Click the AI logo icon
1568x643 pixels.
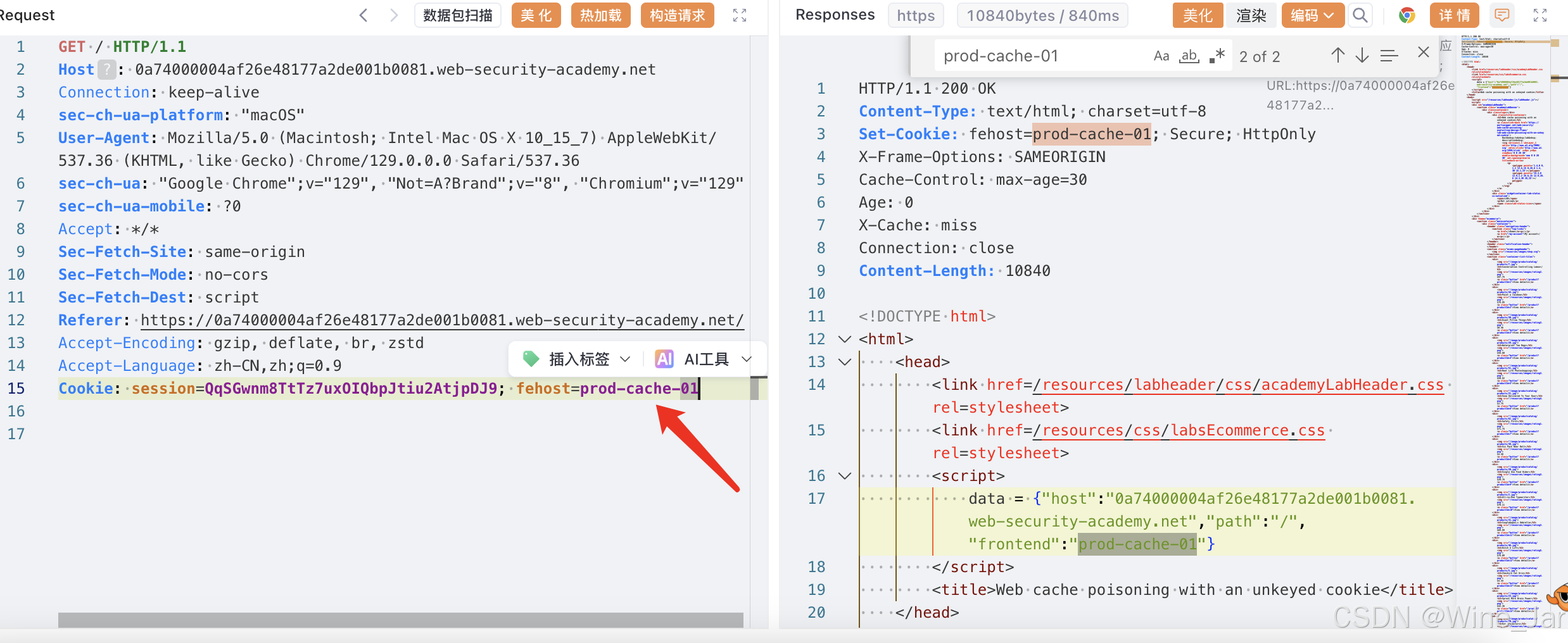pyautogui.click(x=664, y=359)
